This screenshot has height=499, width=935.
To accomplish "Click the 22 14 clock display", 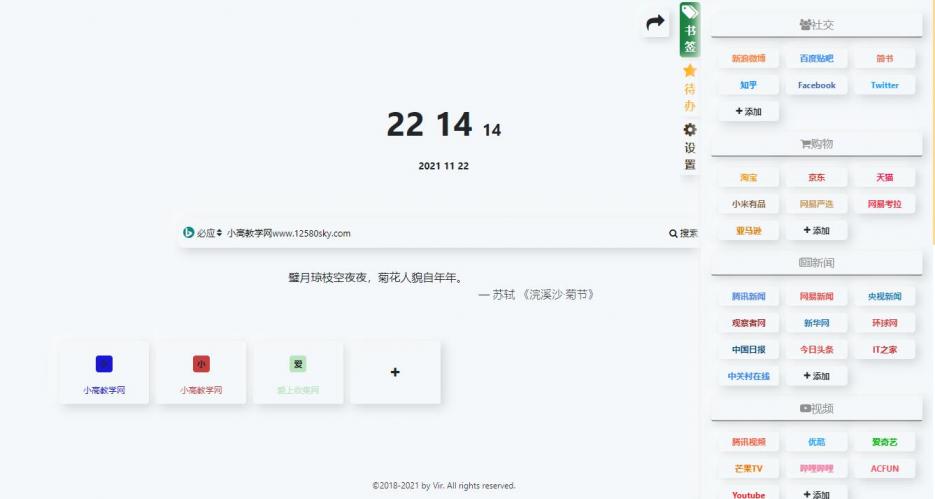I will (444, 125).
